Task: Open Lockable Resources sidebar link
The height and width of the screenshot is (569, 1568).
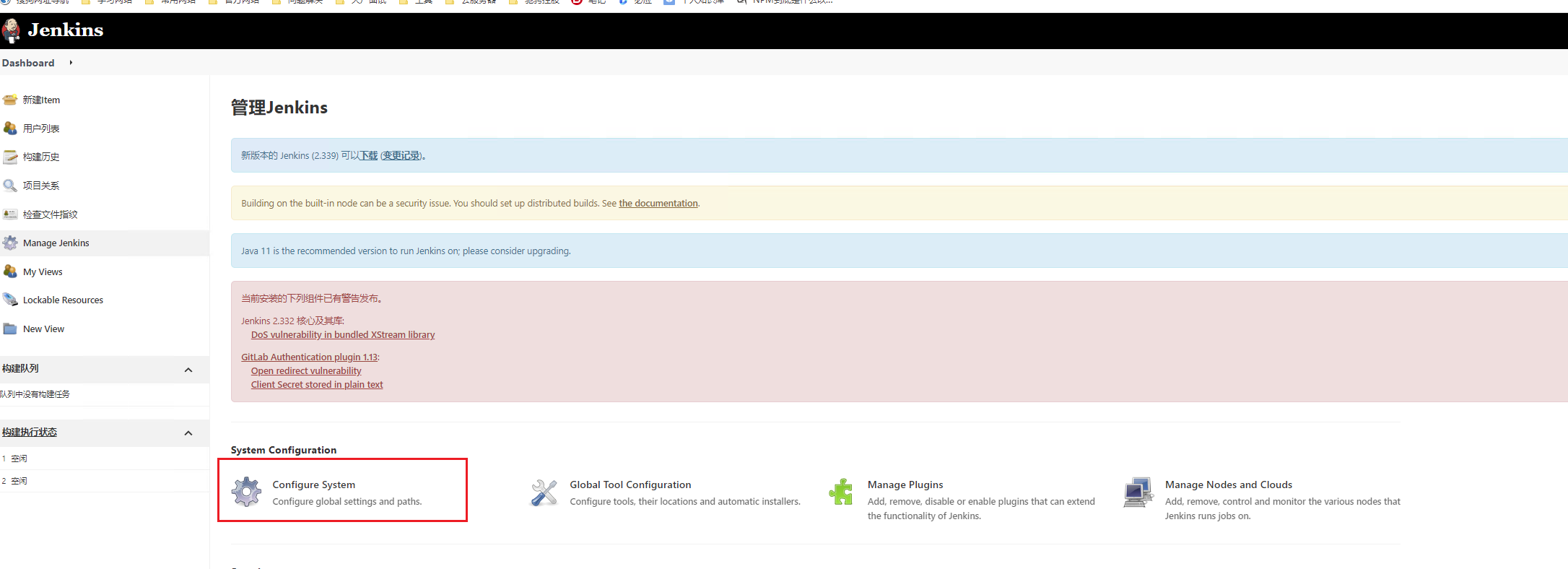Action: [x=63, y=300]
